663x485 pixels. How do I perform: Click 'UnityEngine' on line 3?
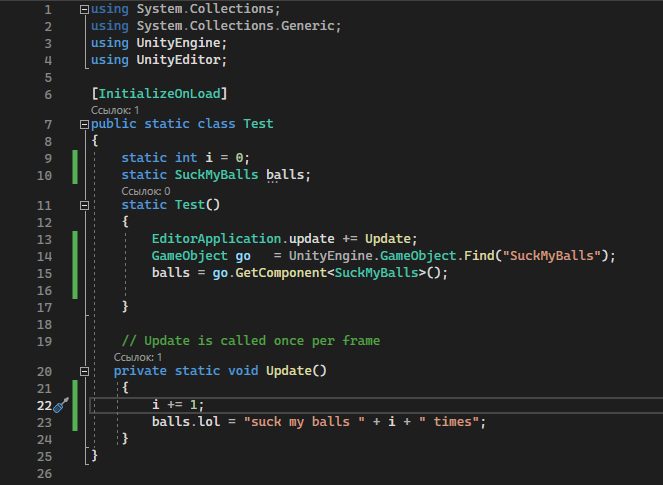(x=178, y=43)
